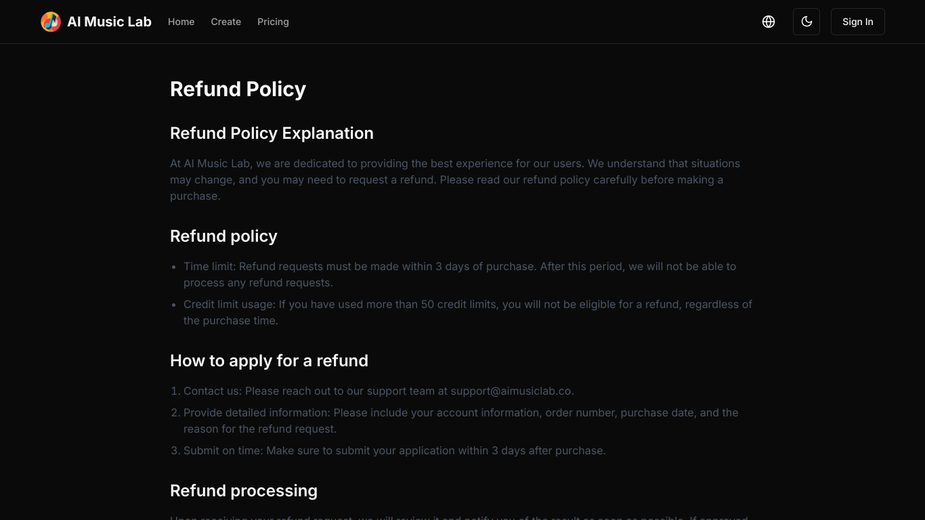Go to the Home nav link
This screenshot has width=925, height=520.
181,22
